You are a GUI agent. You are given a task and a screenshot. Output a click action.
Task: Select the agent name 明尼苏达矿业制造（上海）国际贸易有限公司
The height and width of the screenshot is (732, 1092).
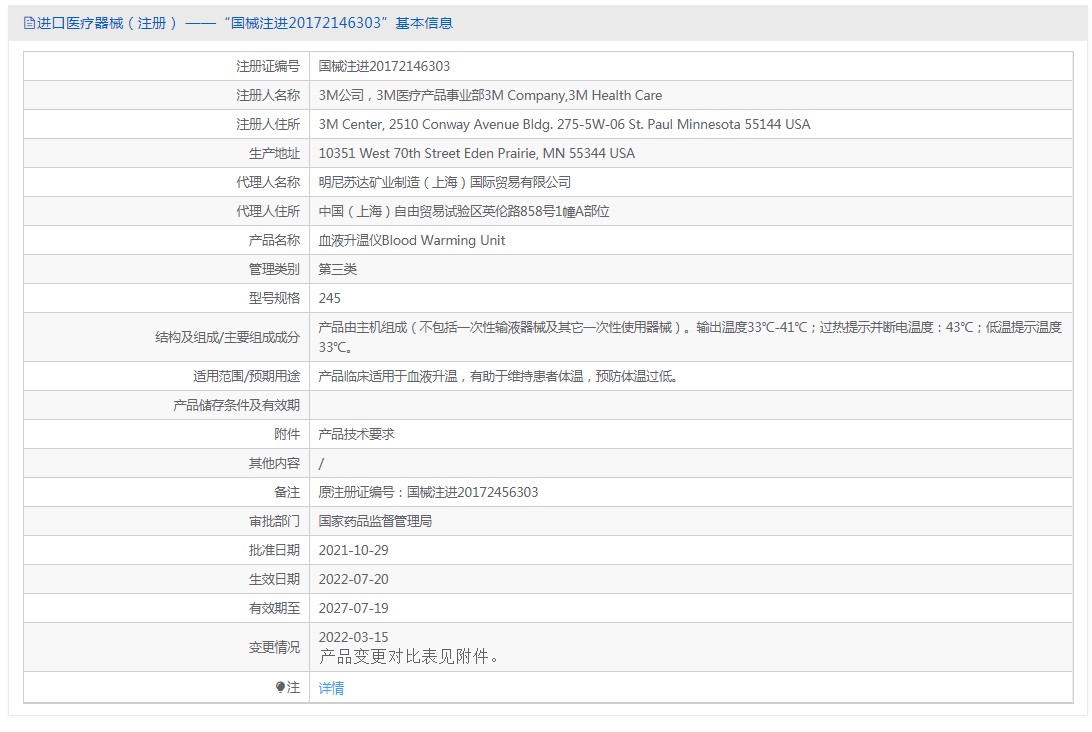tap(444, 182)
